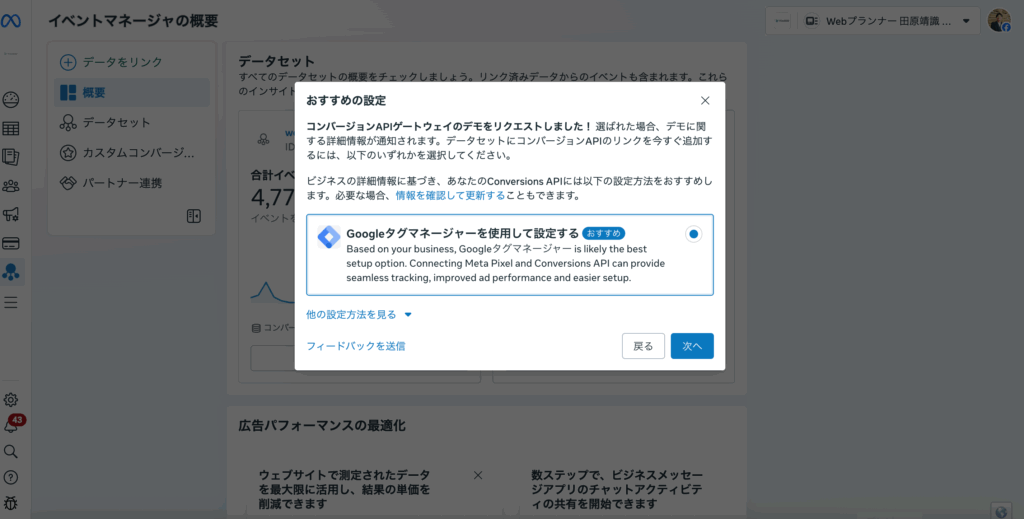Viewport: 1024px width, 519px height.
Task: Click the audiences people icon in sidebar
Action: pos(11,185)
